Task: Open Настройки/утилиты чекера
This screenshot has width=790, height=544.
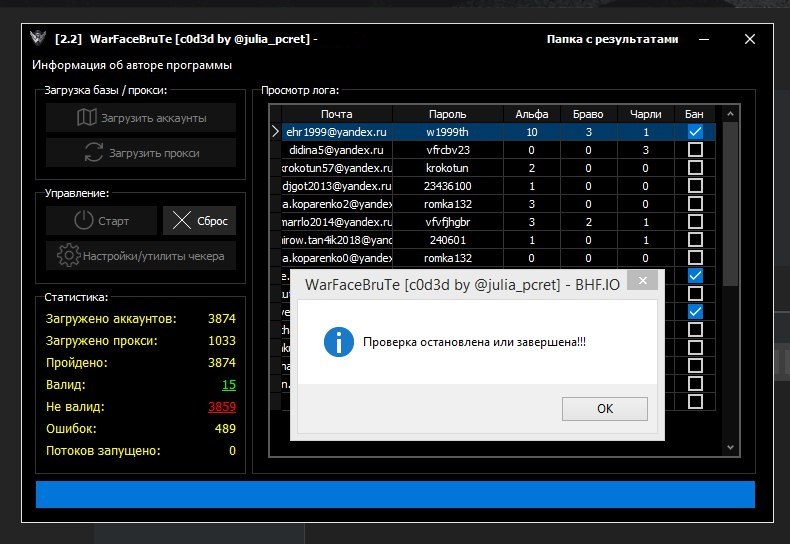Action: (x=141, y=255)
